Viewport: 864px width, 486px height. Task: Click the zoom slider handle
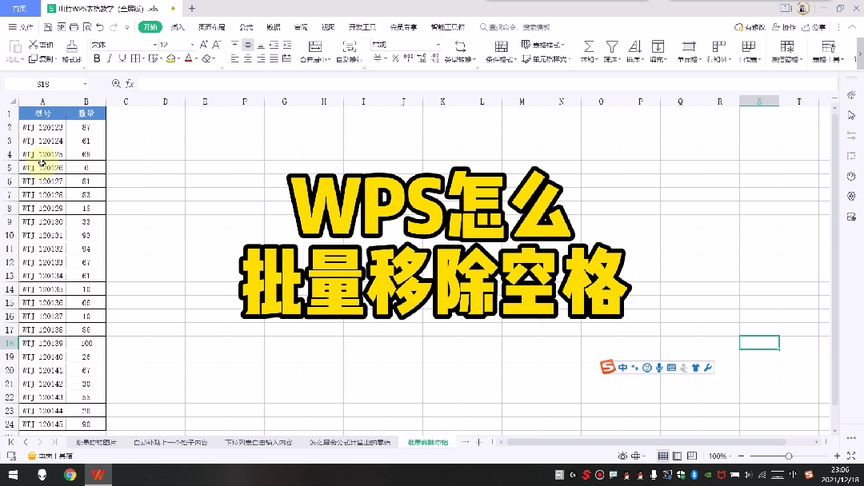(789, 456)
